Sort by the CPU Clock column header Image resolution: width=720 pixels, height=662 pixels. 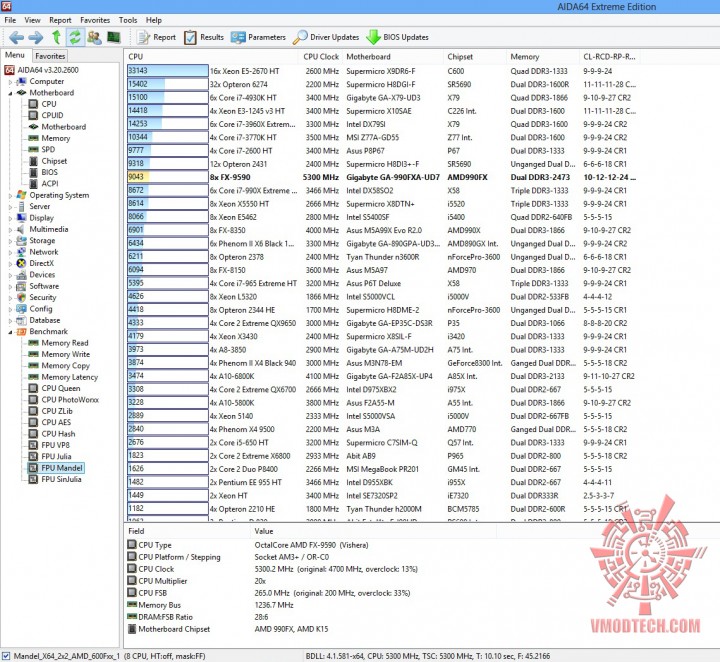click(x=321, y=57)
